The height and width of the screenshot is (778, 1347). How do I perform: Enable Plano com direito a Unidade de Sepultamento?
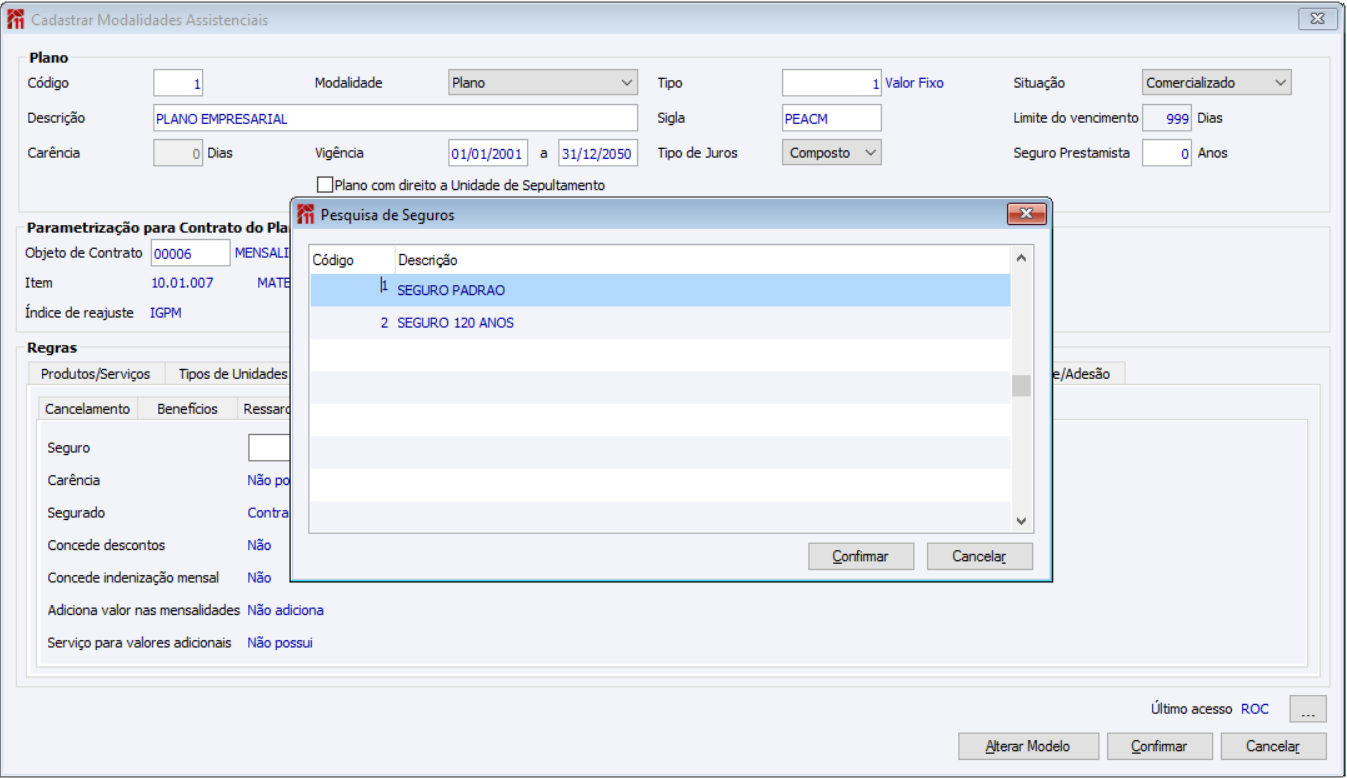(x=325, y=185)
